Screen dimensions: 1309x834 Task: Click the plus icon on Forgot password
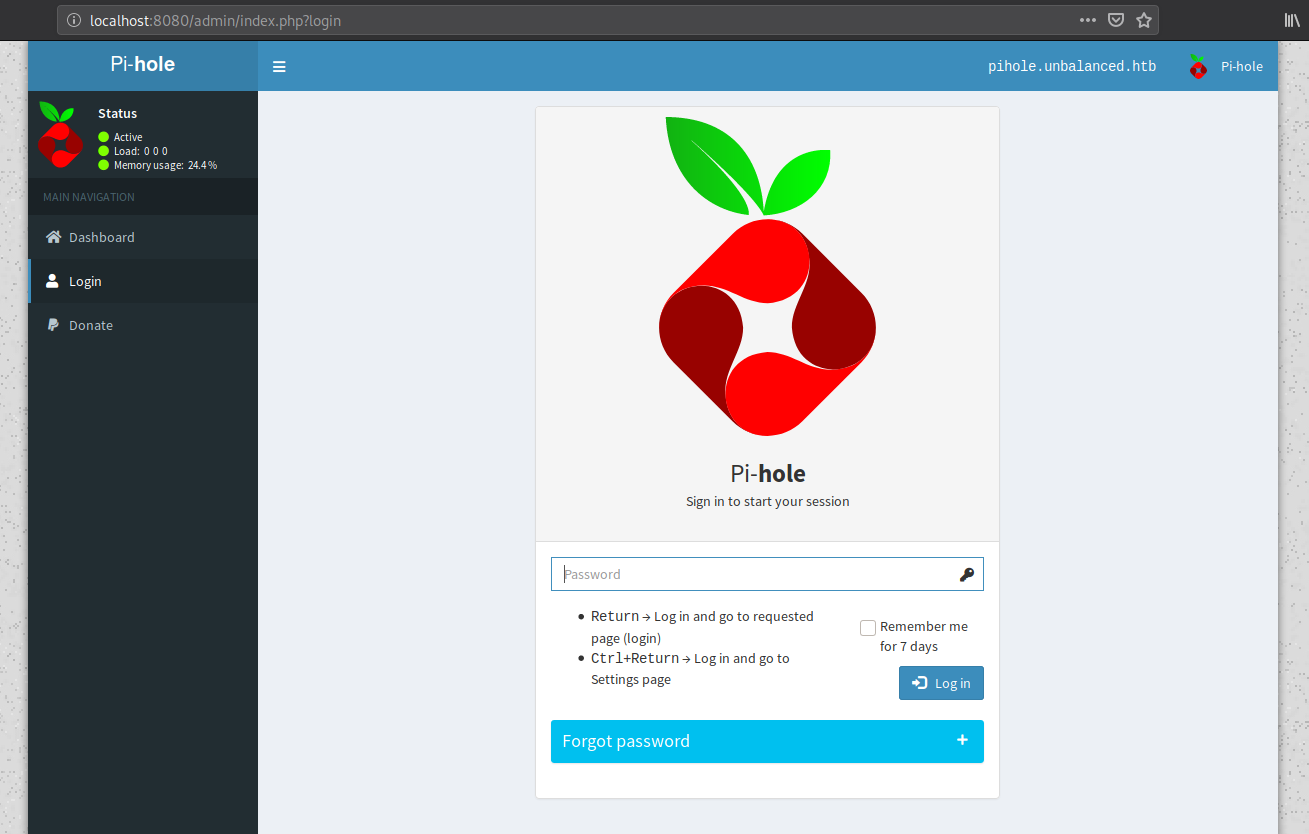click(x=962, y=740)
